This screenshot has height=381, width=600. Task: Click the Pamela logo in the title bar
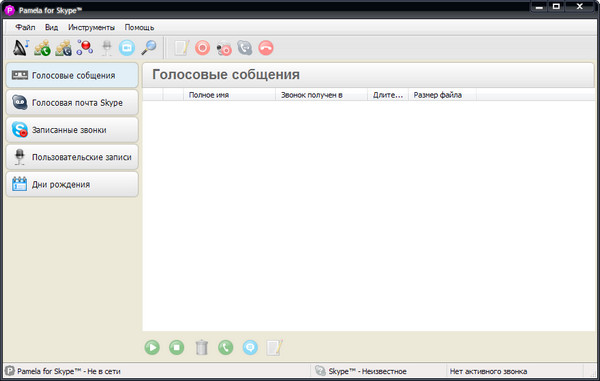tap(9, 10)
